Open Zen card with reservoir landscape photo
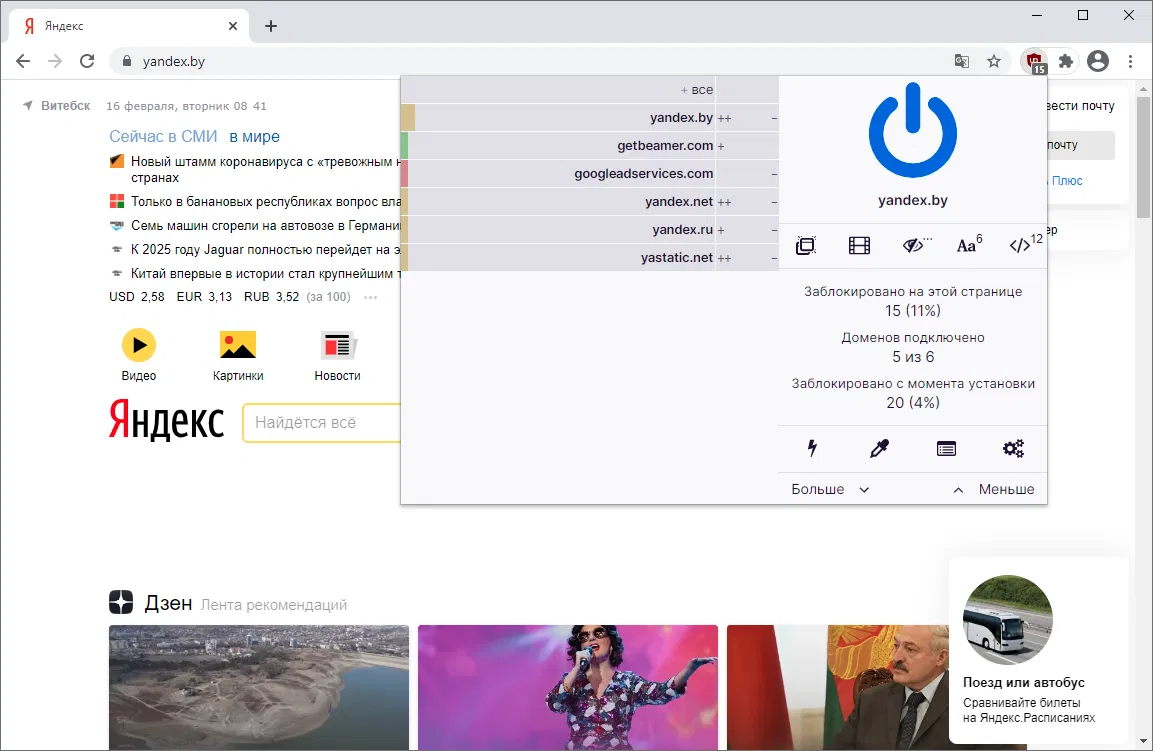 tap(259, 688)
